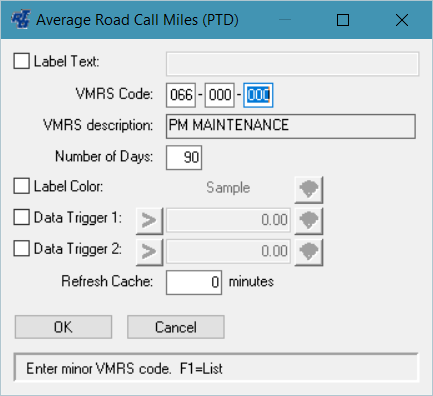This screenshot has height=396, width=433.
Task: Click the Sample color preview text
Action: point(228,187)
